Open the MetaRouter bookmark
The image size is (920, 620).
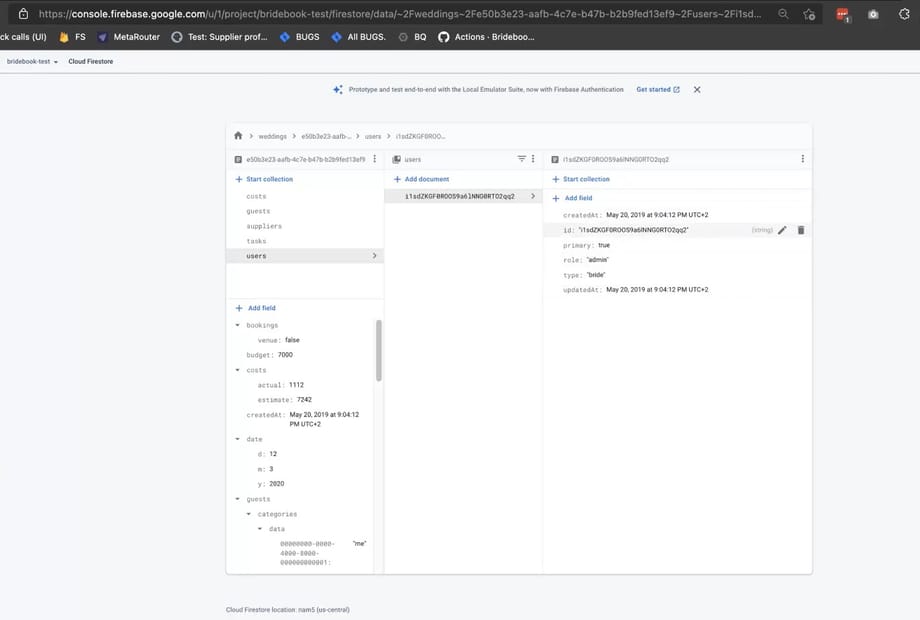tap(128, 37)
